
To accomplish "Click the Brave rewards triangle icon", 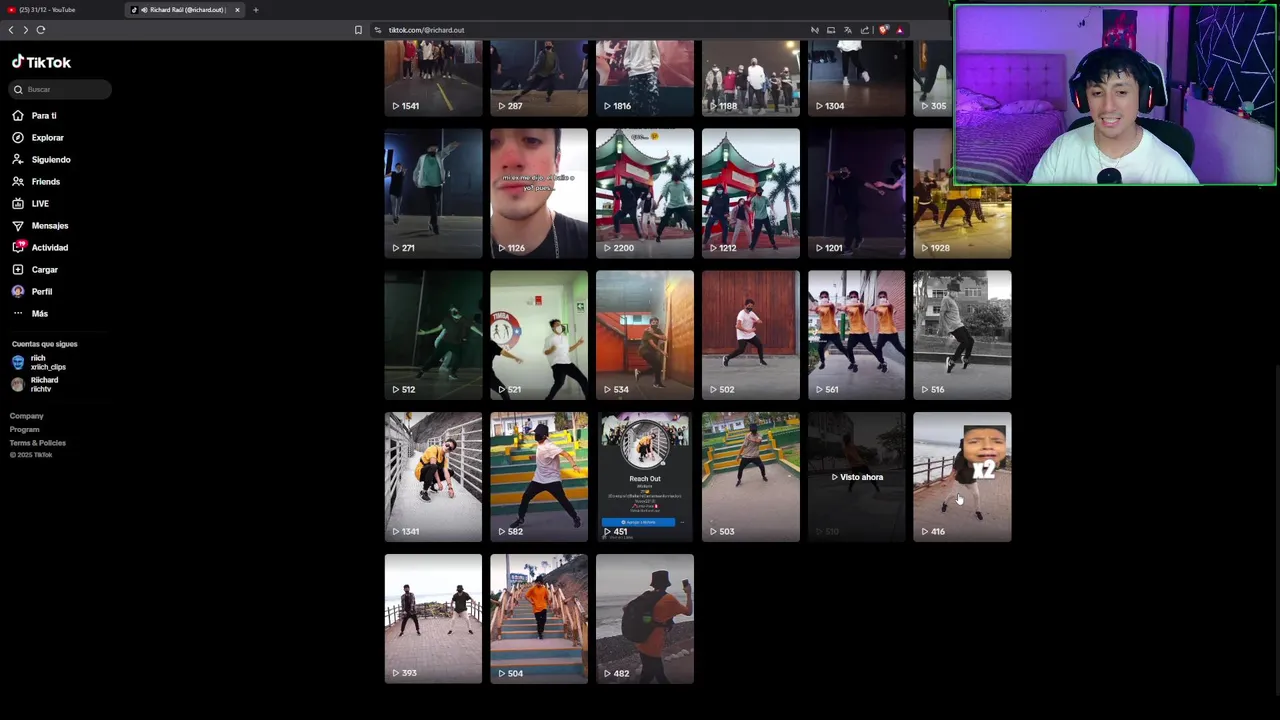I will click(x=899, y=30).
